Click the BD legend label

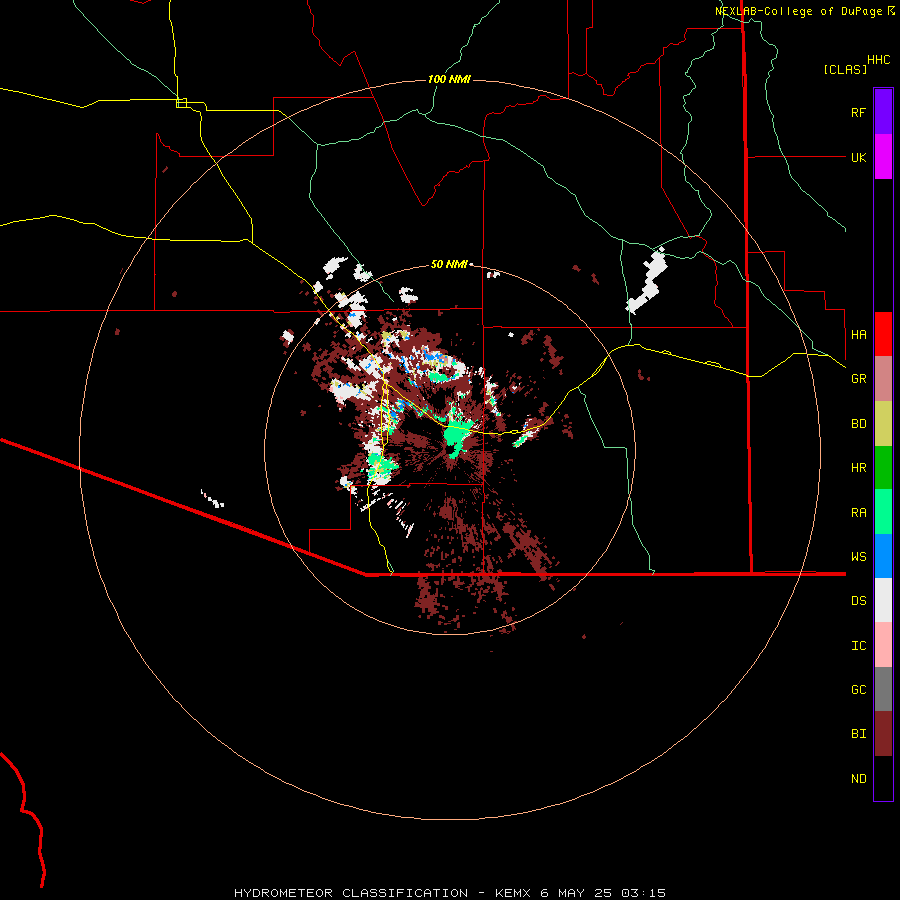click(858, 424)
